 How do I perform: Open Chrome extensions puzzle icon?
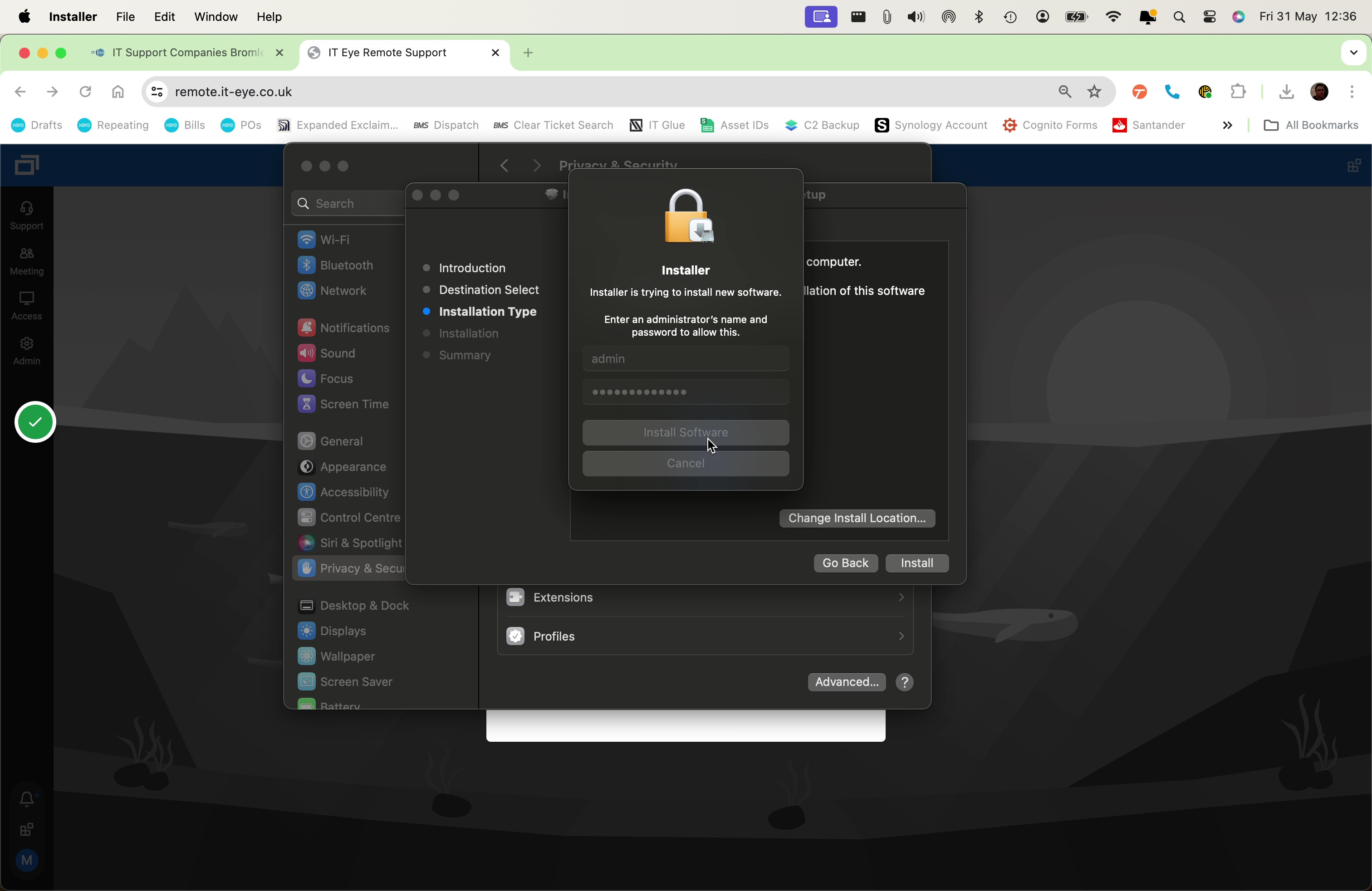(1238, 92)
